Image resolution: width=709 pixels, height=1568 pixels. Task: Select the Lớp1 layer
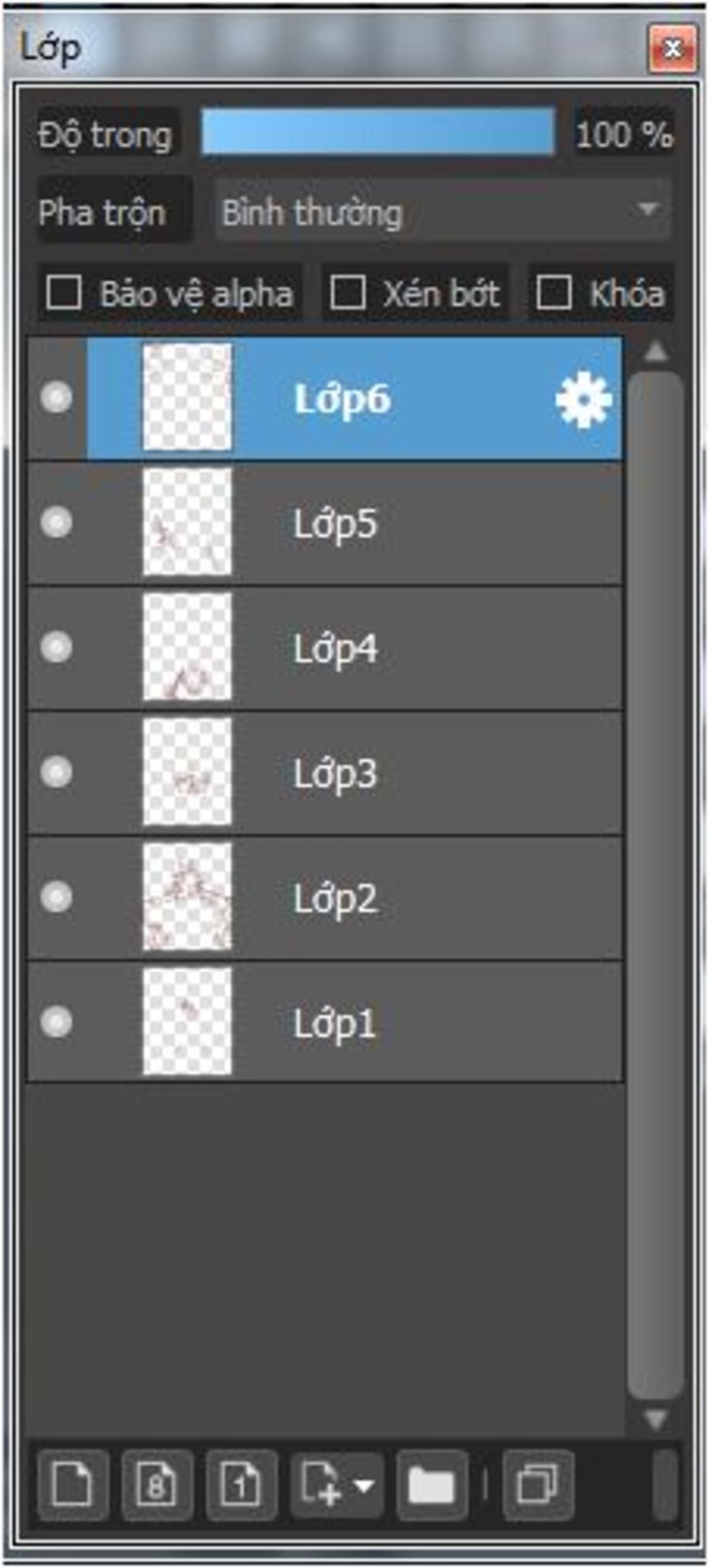325,1022
